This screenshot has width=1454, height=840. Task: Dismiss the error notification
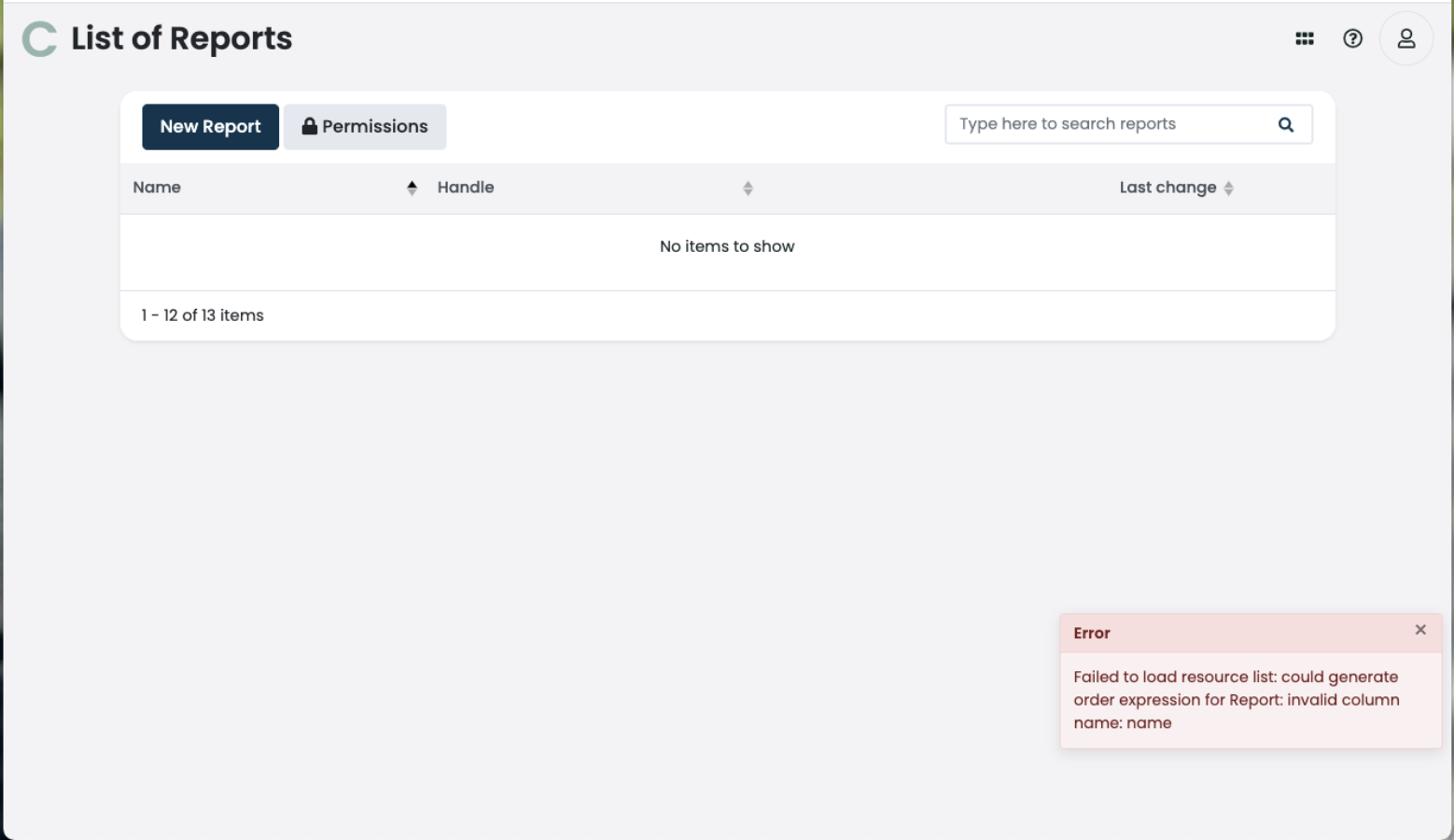pos(1420,630)
